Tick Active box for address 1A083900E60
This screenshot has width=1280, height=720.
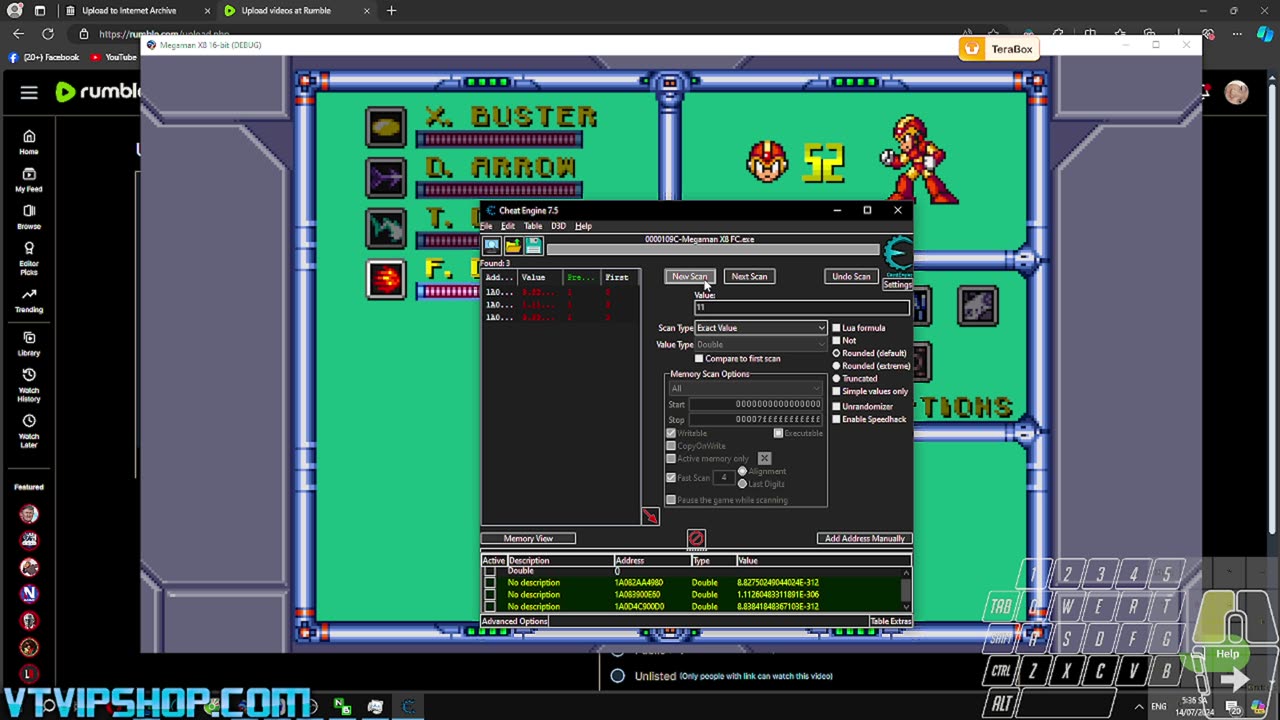click(489, 594)
